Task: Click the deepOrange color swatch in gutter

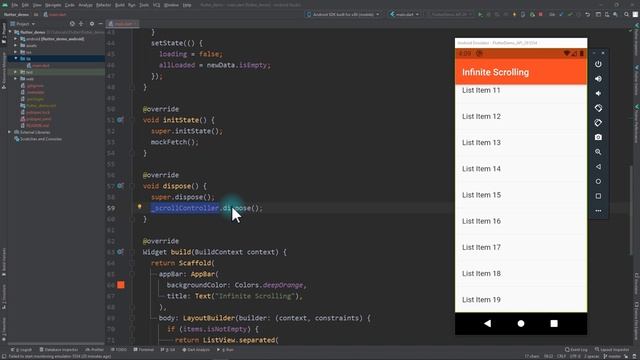Action: coord(121,285)
